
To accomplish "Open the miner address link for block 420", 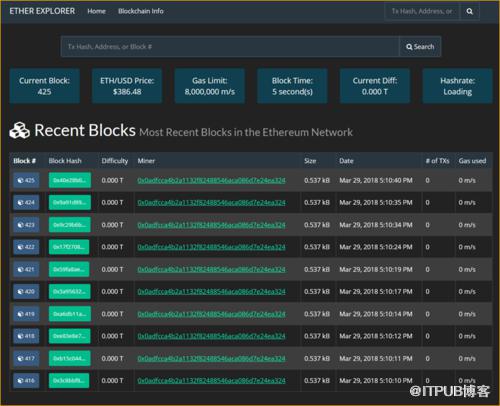I will tap(211, 292).
